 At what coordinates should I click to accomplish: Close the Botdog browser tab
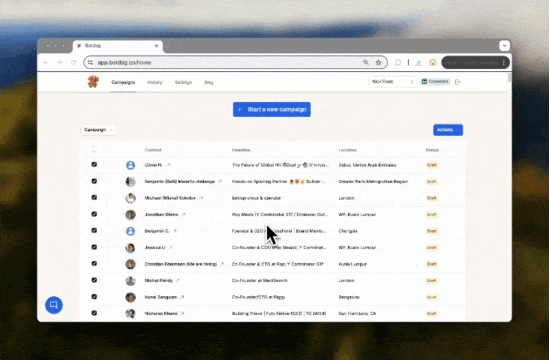(x=156, y=46)
